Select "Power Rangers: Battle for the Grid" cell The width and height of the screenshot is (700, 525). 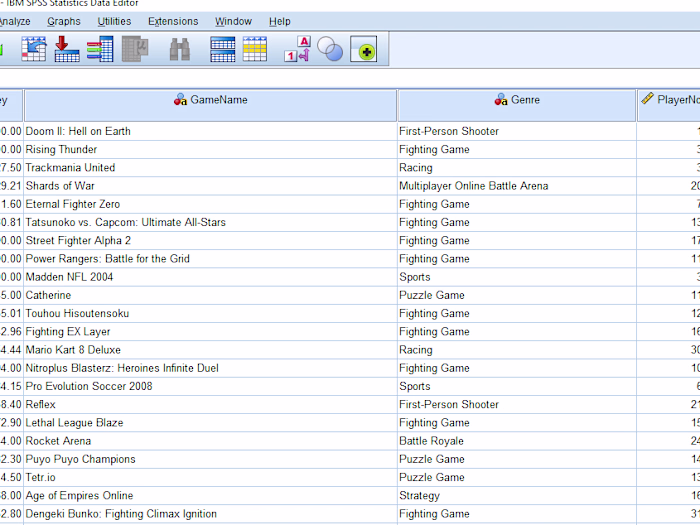(210, 259)
